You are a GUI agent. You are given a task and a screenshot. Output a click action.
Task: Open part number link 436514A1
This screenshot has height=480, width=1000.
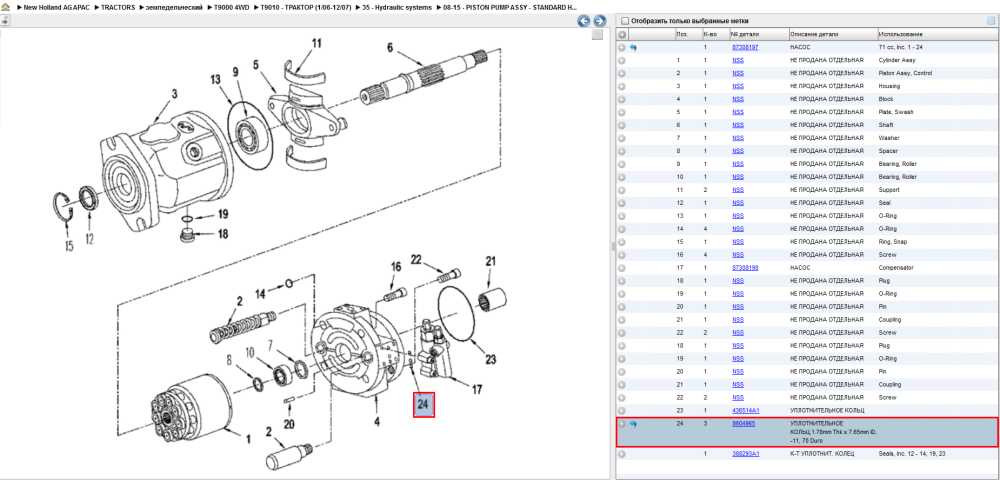click(745, 411)
